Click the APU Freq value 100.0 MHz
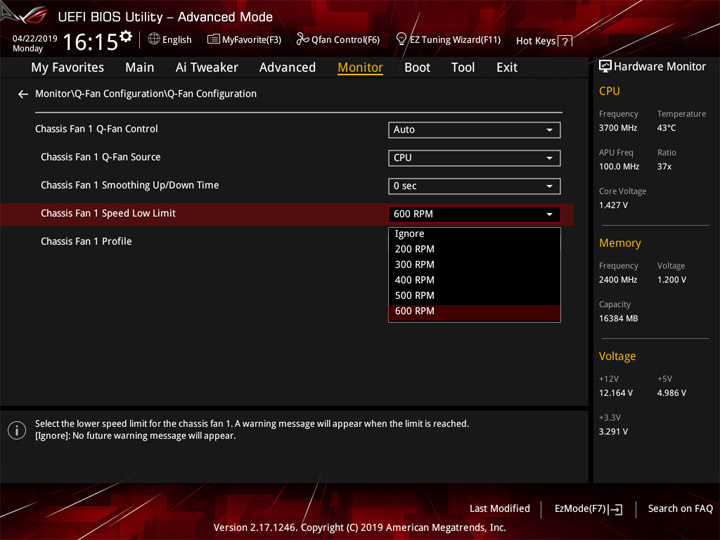The height and width of the screenshot is (540, 720). tap(619, 167)
